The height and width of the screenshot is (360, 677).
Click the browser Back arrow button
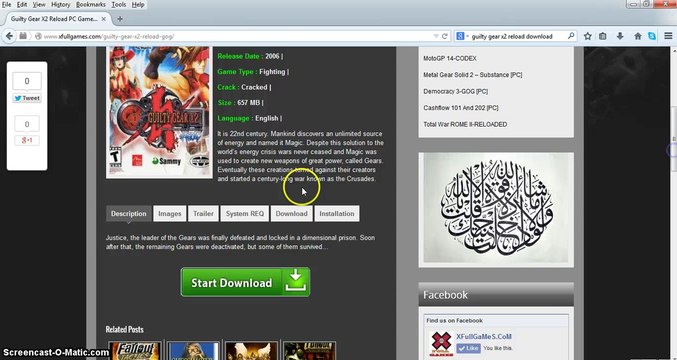(x=9, y=36)
